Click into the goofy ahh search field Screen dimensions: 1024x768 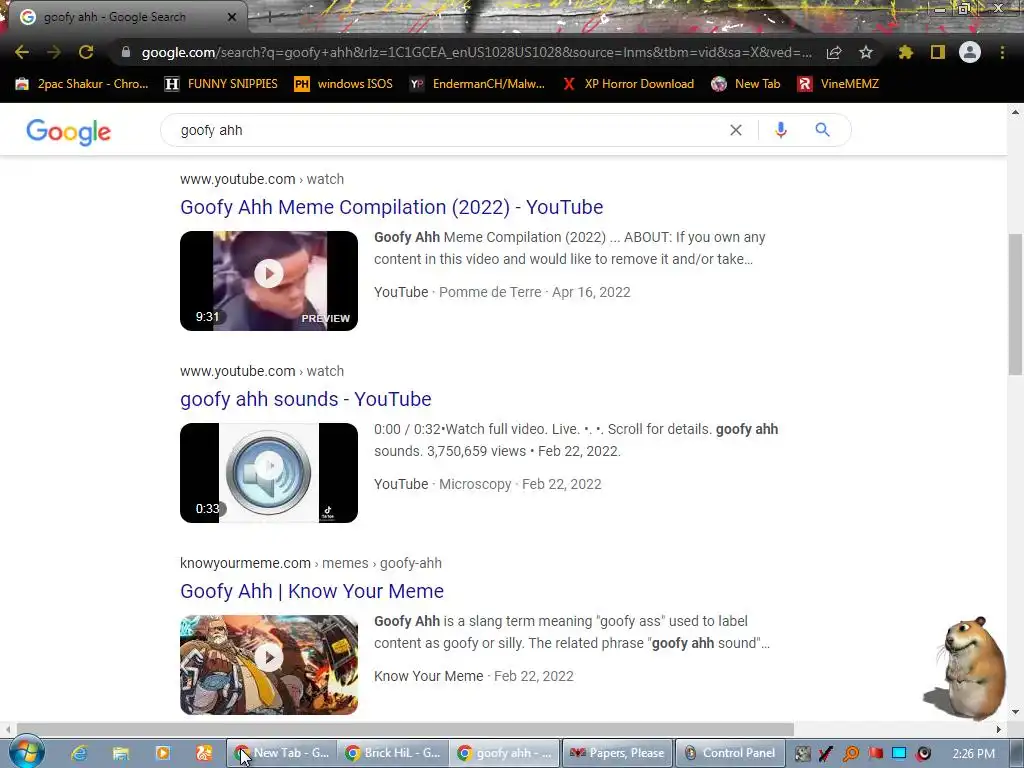tap(451, 130)
